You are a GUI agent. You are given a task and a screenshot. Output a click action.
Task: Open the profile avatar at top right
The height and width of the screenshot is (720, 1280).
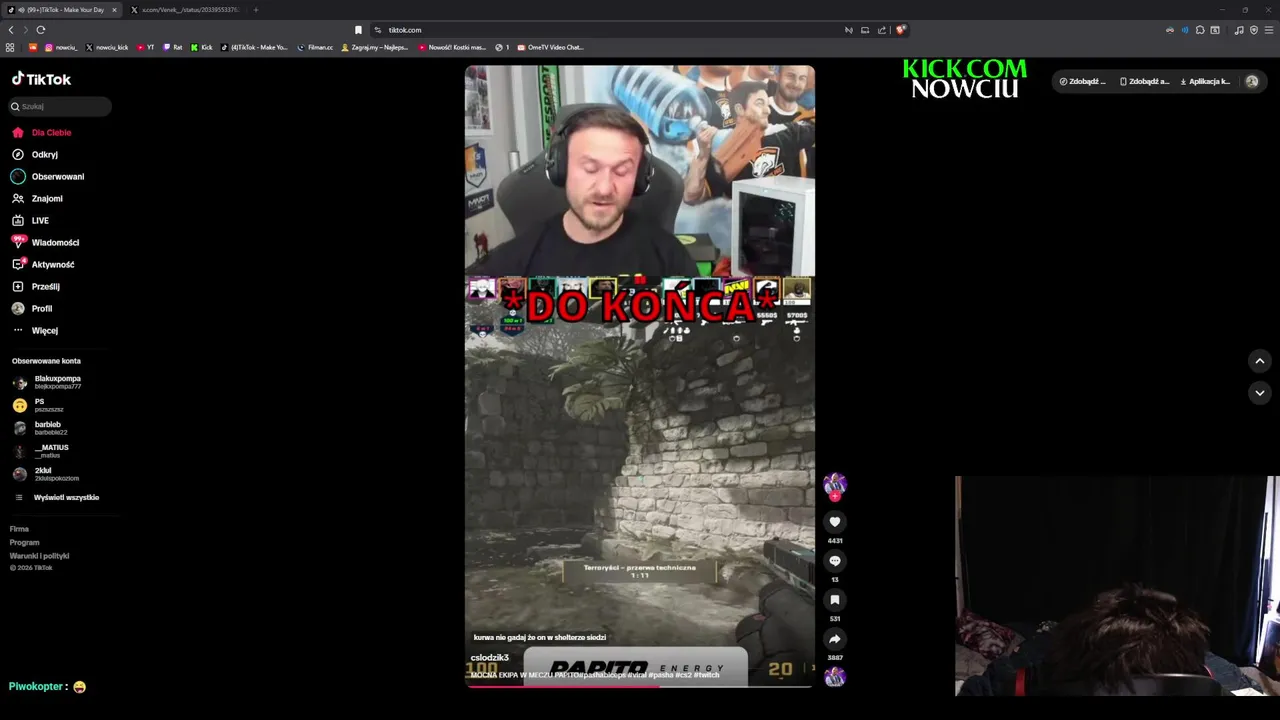pyautogui.click(x=1252, y=81)
